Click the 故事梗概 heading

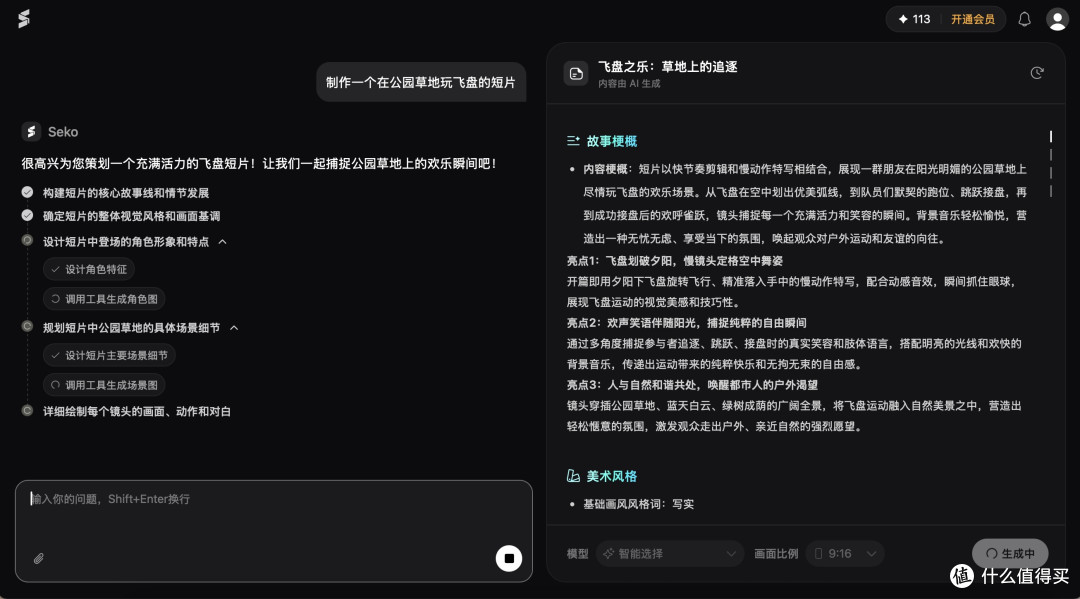point(612,141)
